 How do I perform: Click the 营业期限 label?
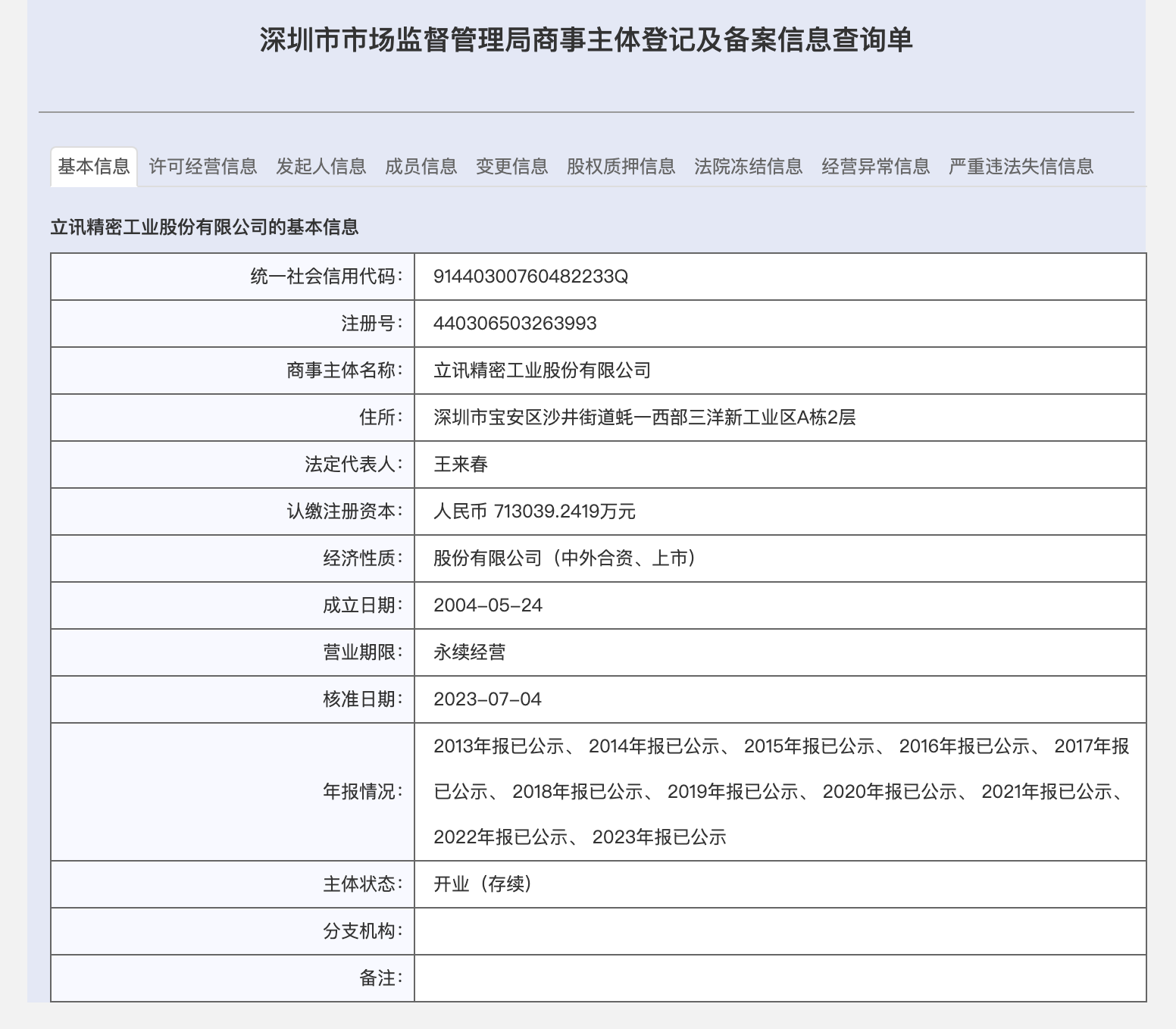click(362, 652)
